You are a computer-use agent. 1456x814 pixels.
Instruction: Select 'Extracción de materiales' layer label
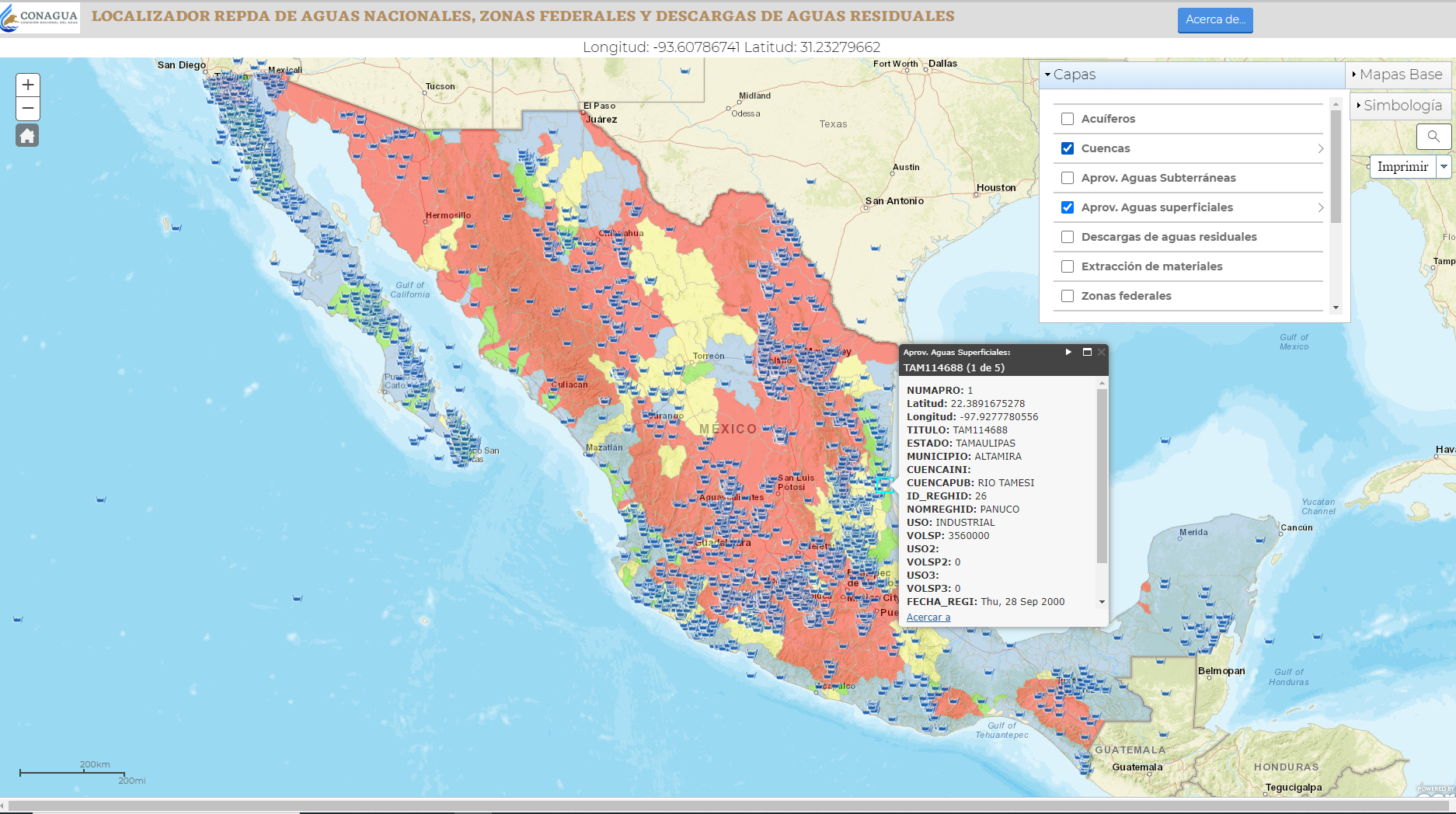tap(1151, 266)
